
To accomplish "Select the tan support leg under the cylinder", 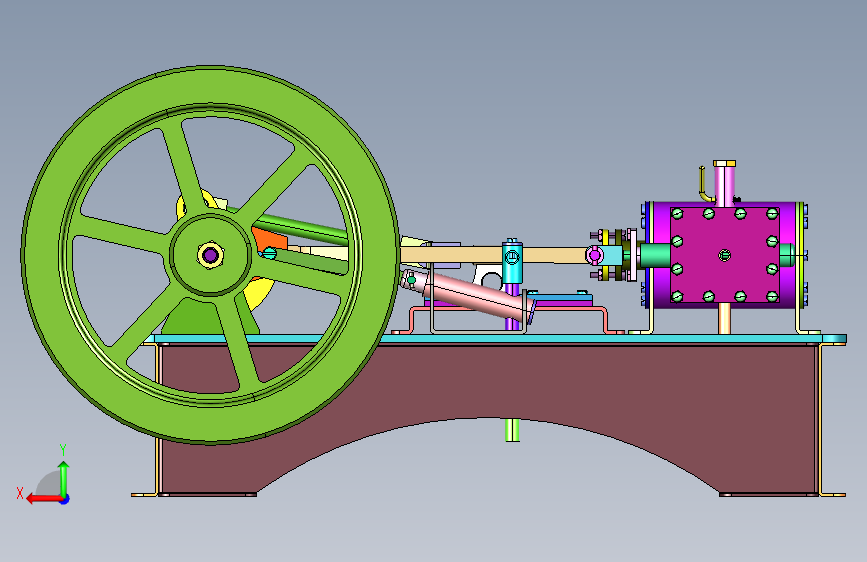I will (724, 319).
